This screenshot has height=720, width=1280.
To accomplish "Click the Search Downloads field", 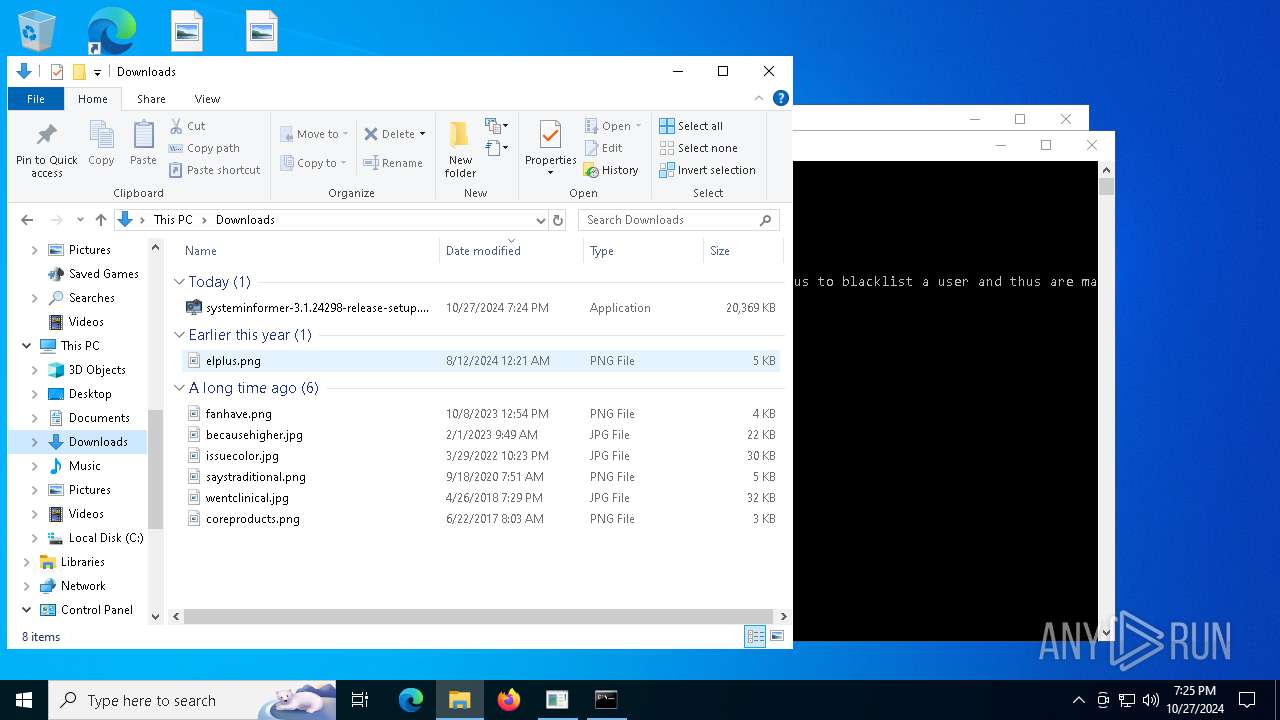I will coord(679,220).
